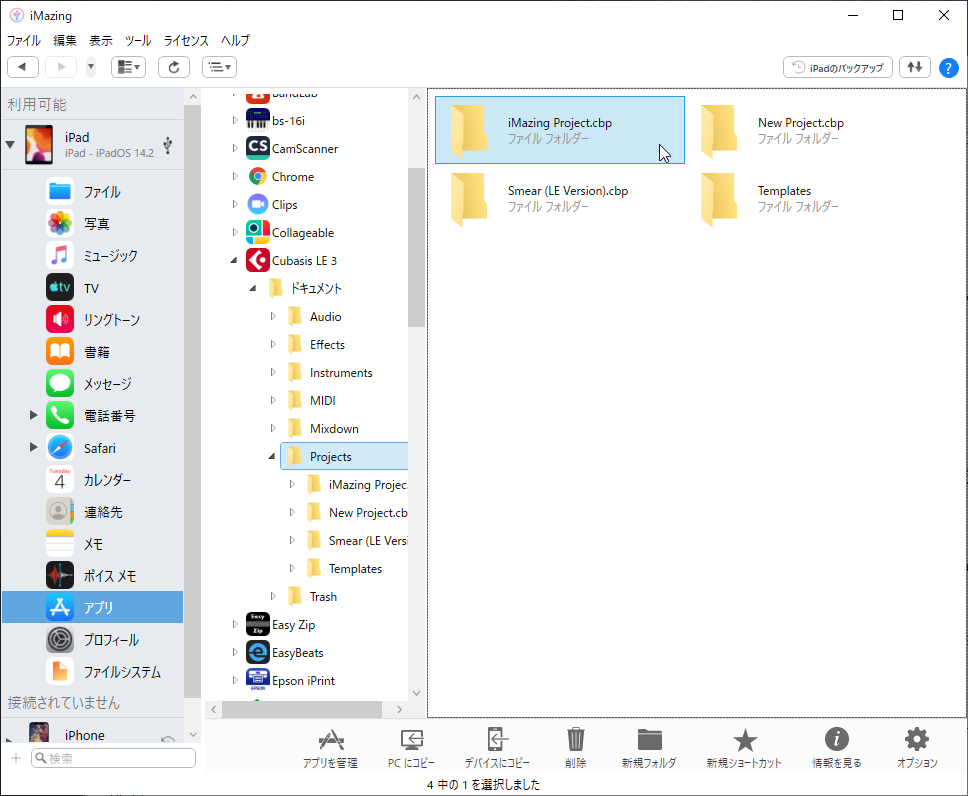Select the TV sidebar item
Image resolution: width=968 pixels, height=796 pixels.
pyautogui.click(x=93, y=288)
